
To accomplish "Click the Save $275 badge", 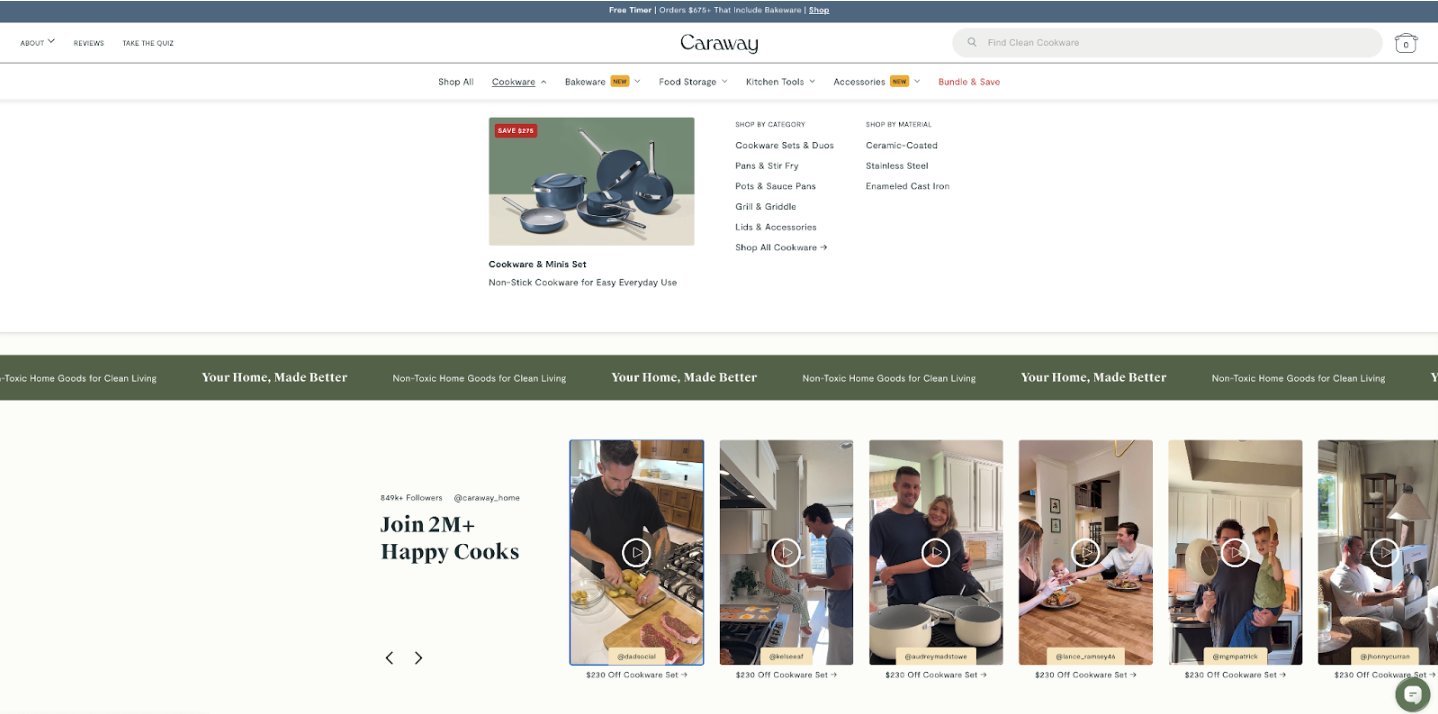I will [x=516, y=131].
